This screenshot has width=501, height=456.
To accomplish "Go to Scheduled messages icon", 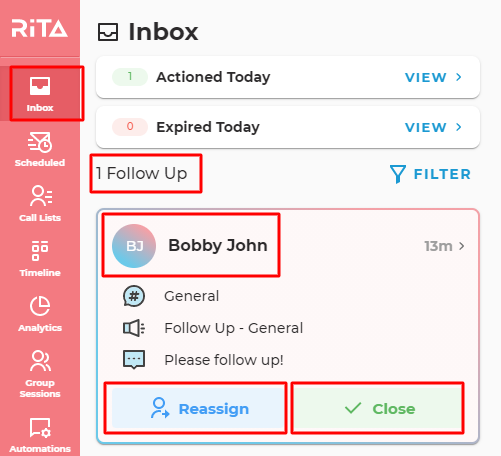I will click(40, 142).
